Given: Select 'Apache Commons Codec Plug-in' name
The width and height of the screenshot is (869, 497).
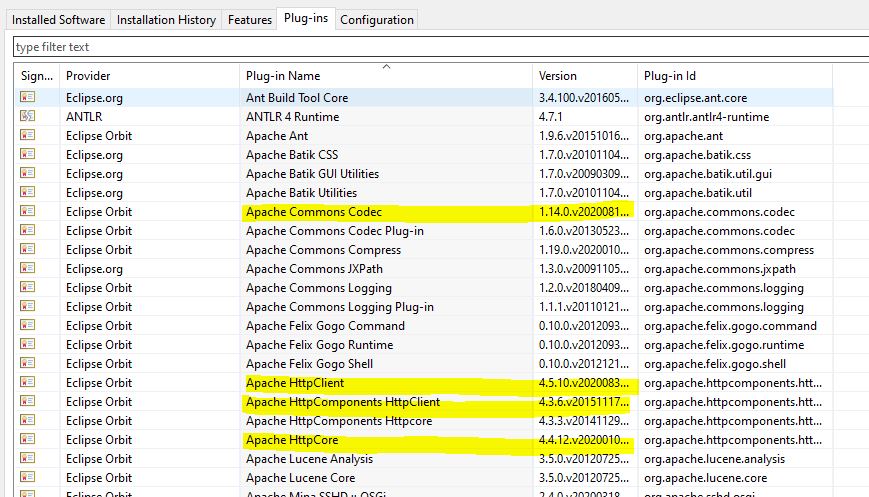Looking at the screenshot, I should [x=335, y=230].
